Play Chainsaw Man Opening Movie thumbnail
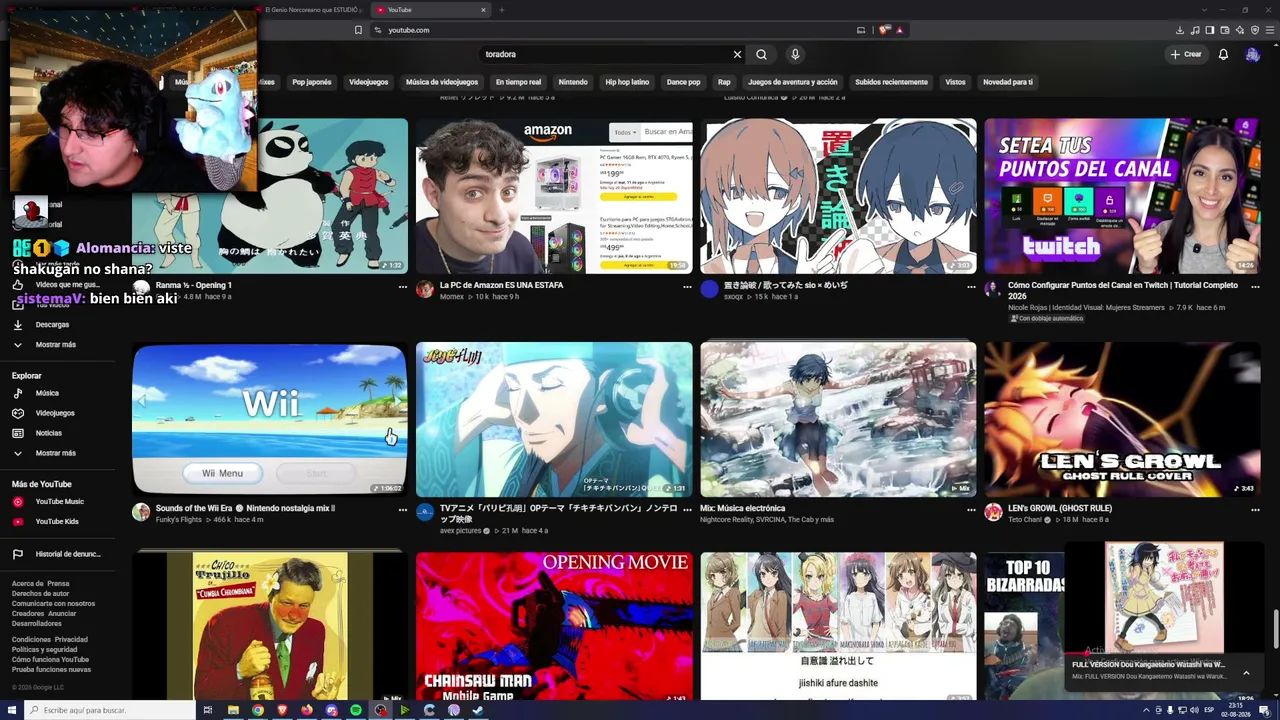 point(554,626)
